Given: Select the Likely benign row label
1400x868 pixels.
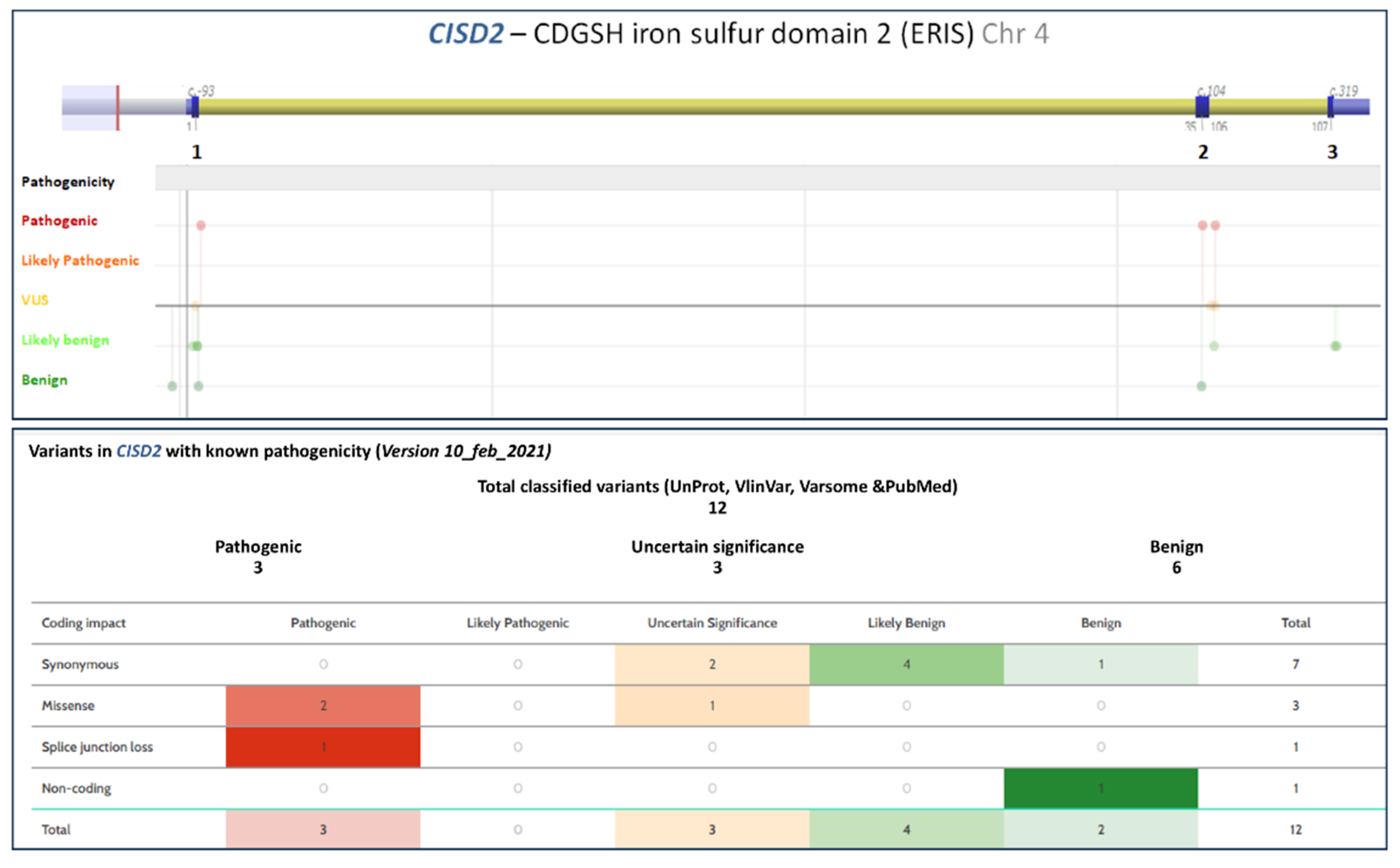Looking at the screenshot, I should click(65, 340).
